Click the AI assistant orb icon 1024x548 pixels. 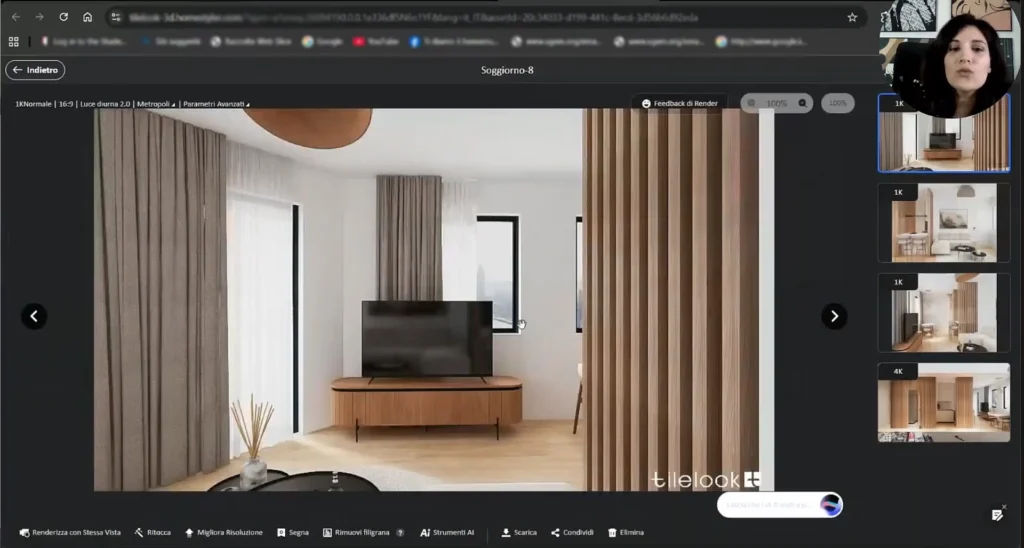point(831,505)
